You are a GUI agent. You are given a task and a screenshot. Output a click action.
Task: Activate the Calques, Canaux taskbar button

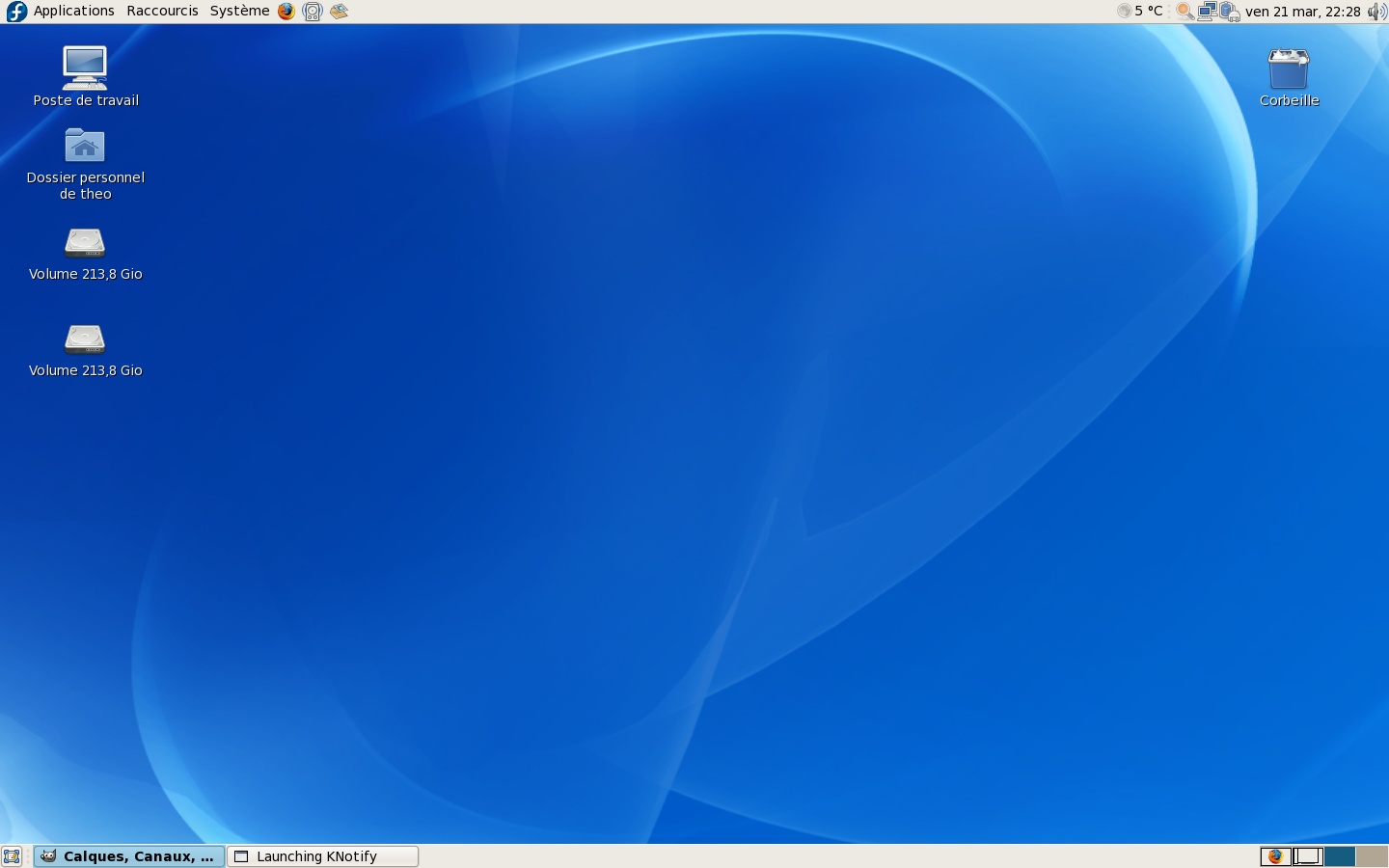point(129,856)
